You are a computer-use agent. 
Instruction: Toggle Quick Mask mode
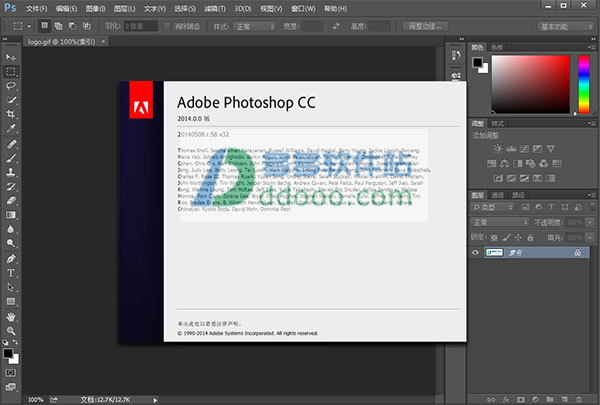pyautogui.click(x=11, y=372)
